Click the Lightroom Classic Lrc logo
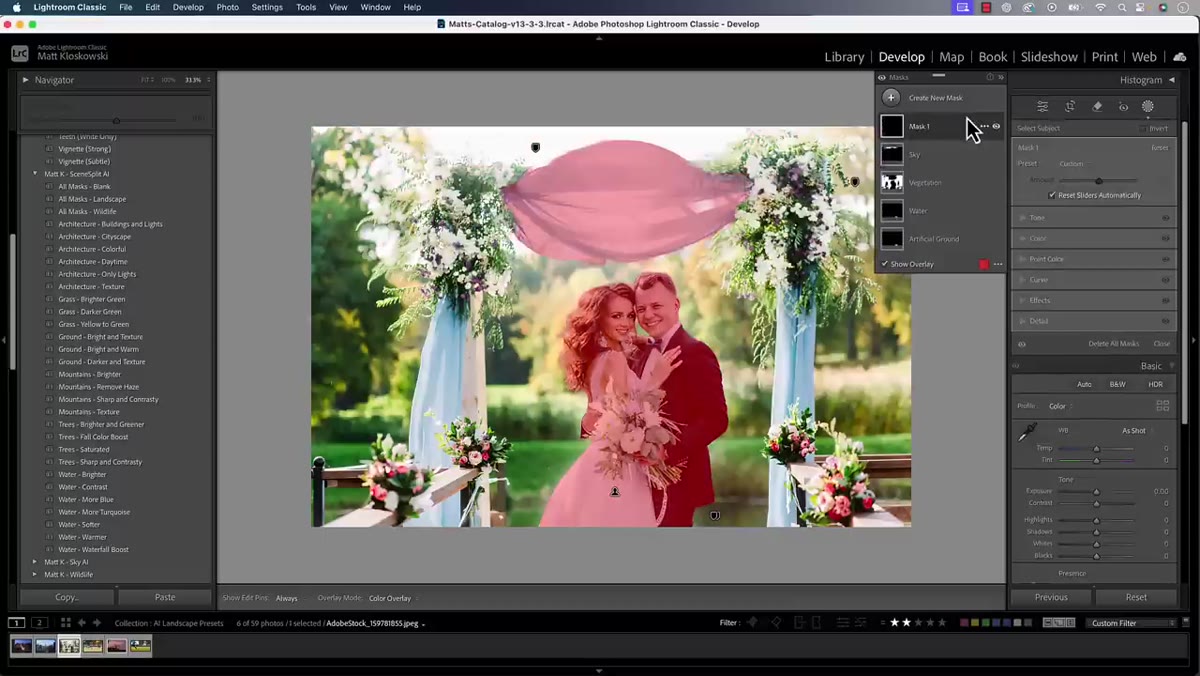The height and width of the screenshot is (676, 1200). coord(19,53)
